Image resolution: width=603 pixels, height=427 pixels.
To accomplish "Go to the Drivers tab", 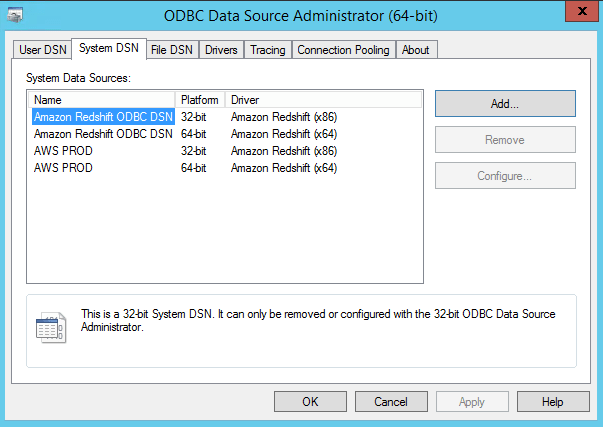I will pyautogui.click(x=221, y=50).
